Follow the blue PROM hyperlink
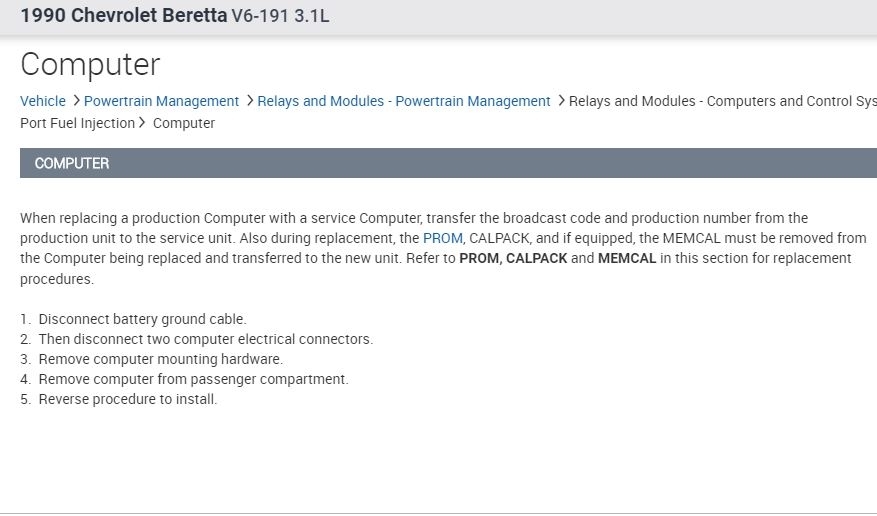The height and width of the screenshot is (516, 877). click(x=442, y=238)
